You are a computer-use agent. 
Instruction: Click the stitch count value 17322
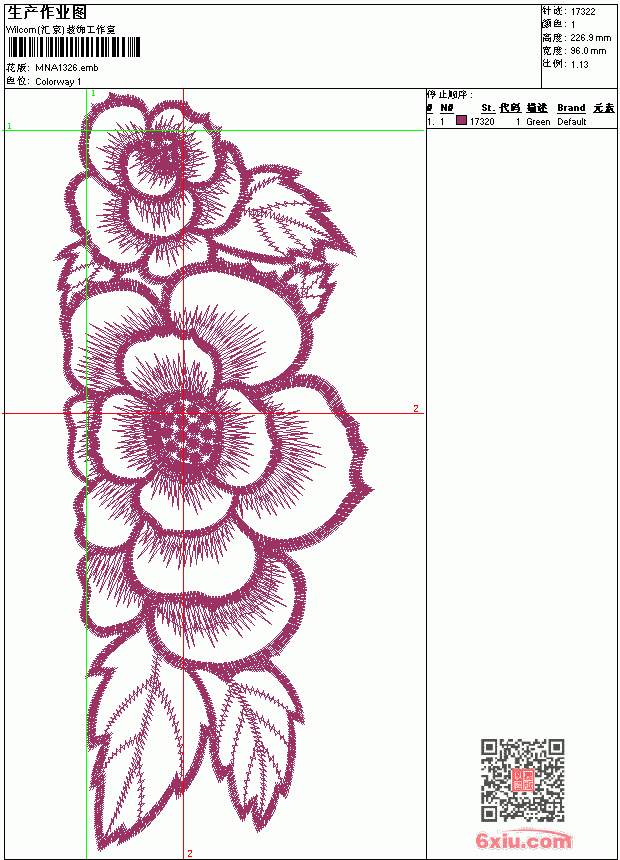click(x=583, y=12)
